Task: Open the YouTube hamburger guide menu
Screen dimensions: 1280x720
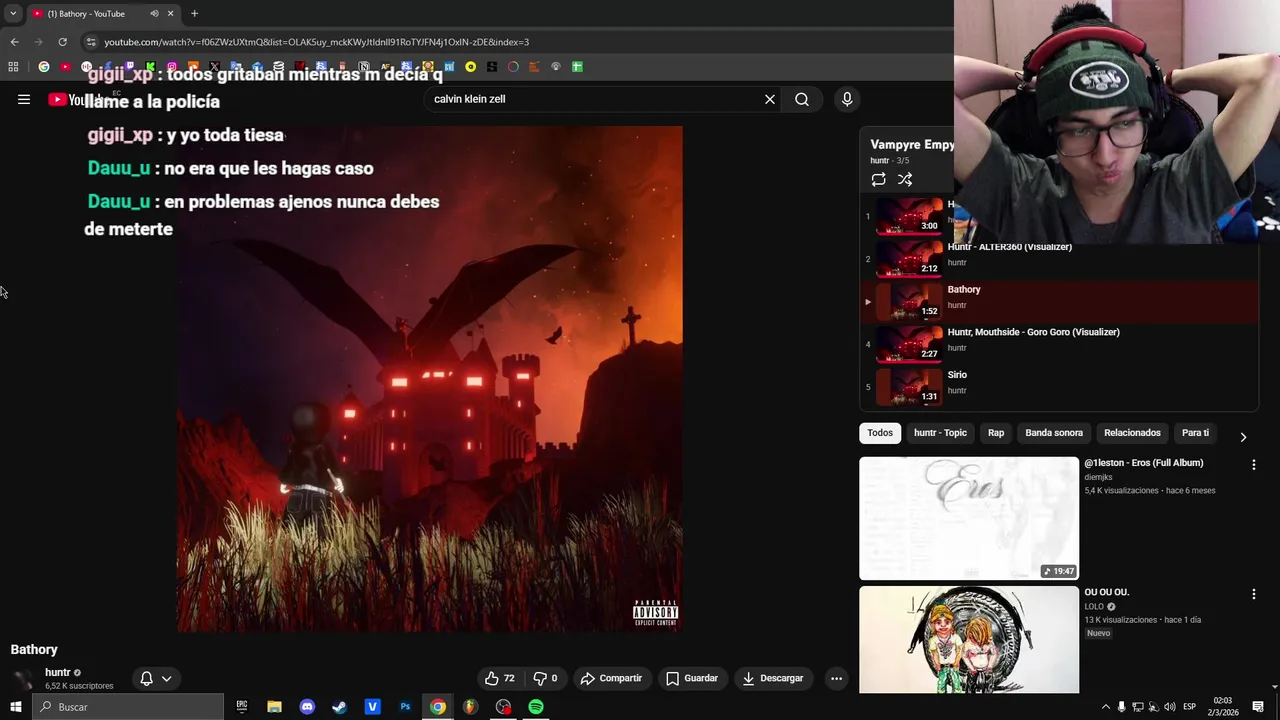Action: click(24, 99)
